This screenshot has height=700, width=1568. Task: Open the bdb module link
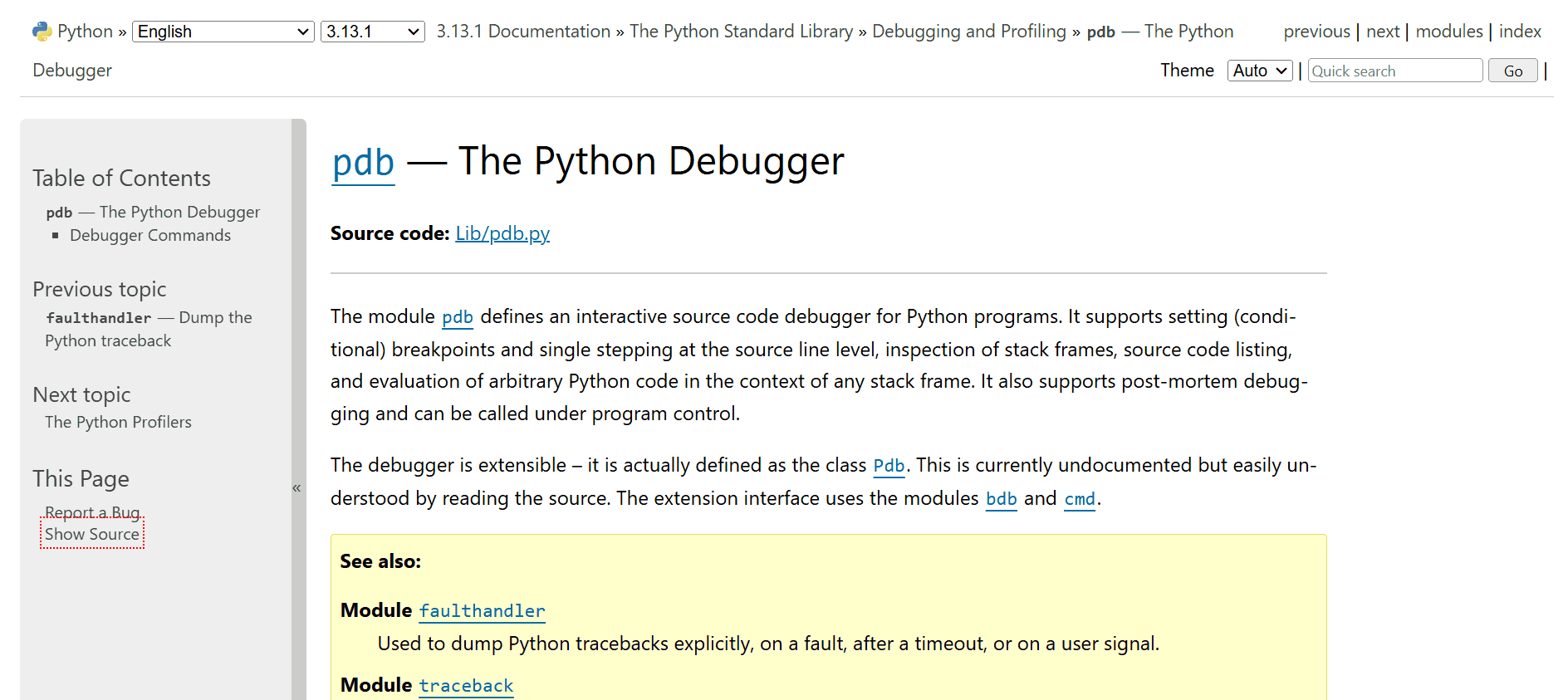click(1001, 499)
